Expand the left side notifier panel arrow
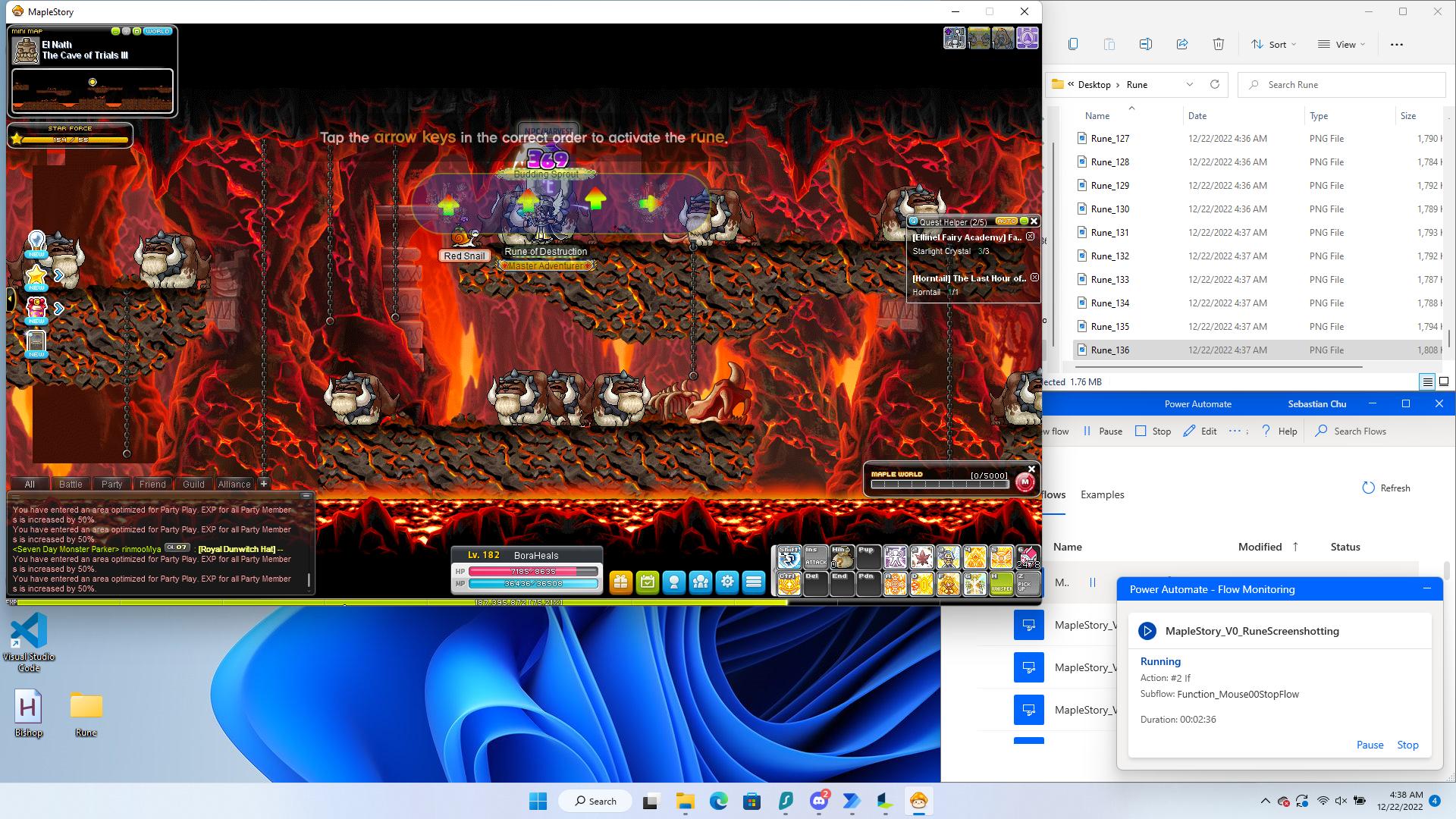 [10, 299]
